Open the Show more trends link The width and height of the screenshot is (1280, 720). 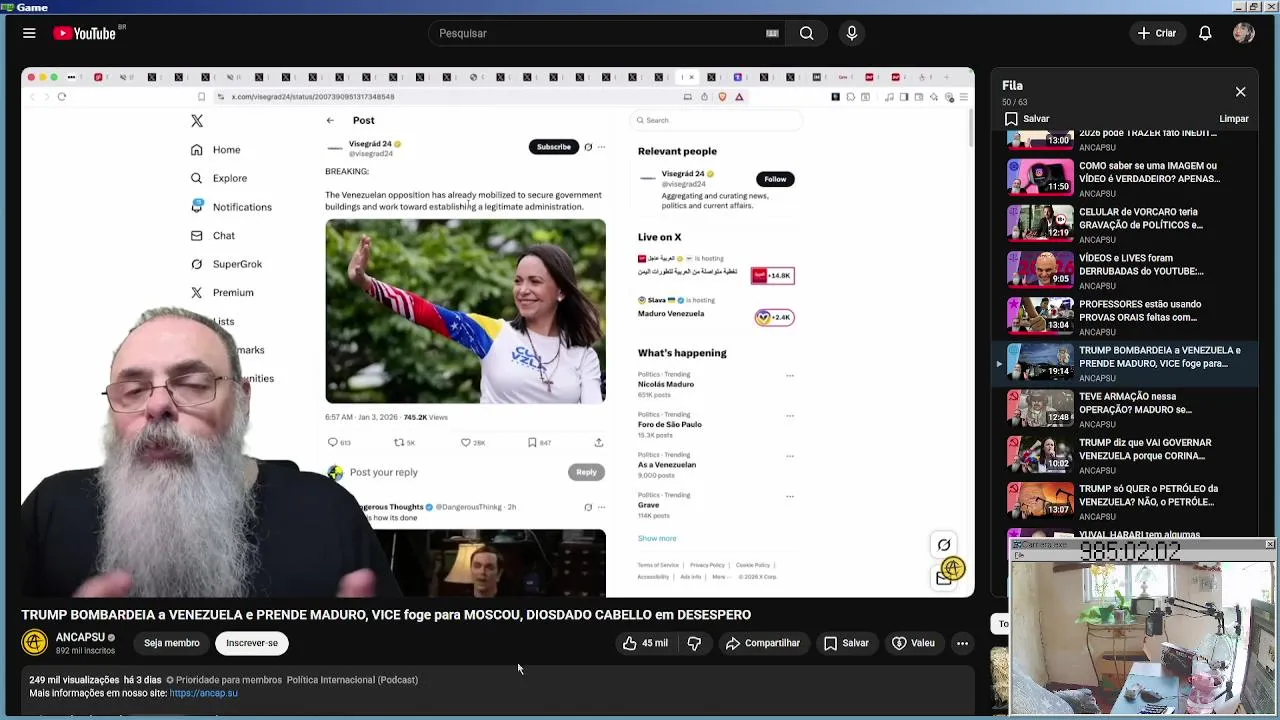pos(657,538)
